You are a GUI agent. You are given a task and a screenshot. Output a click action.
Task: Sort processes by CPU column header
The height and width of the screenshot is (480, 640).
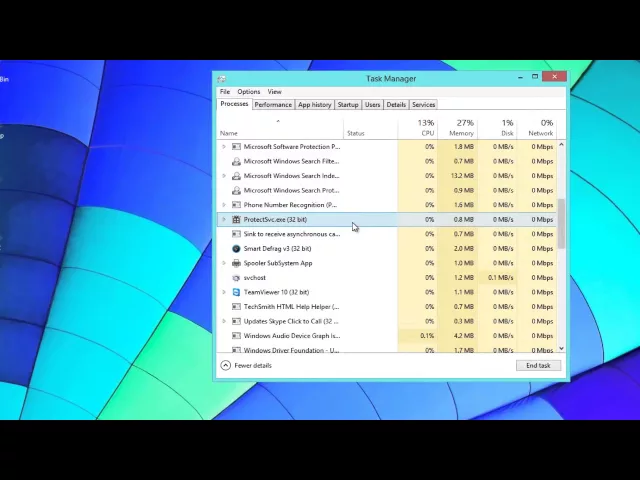point(418,128)
